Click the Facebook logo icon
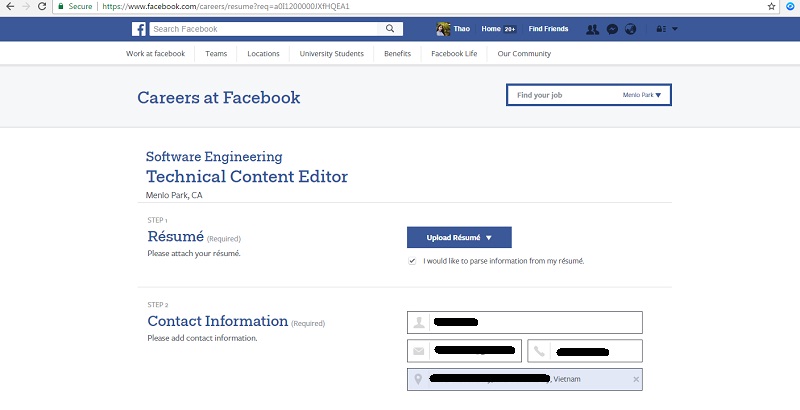This screenshot has height=410, width=800. [x=139, y=29]
